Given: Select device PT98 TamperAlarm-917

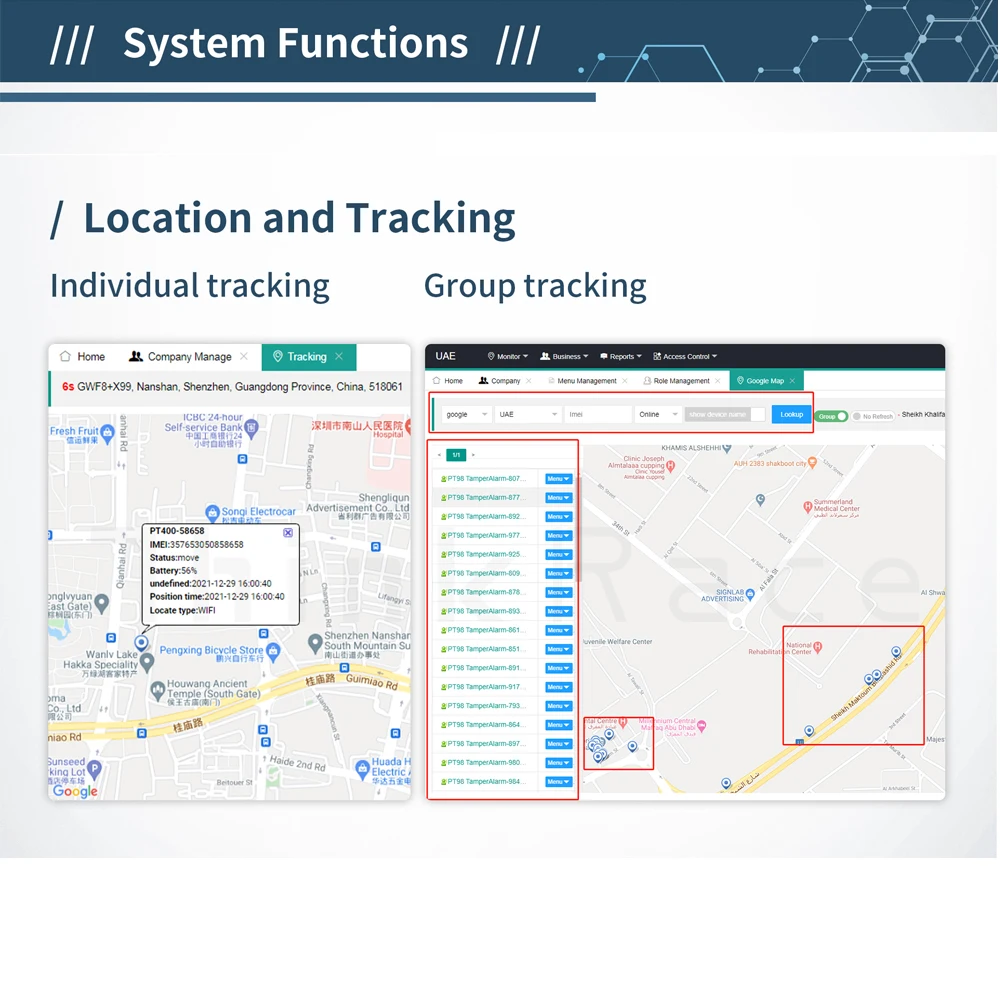Looking at the screenshot, I should pyautogui.click(x=486, y=687).
